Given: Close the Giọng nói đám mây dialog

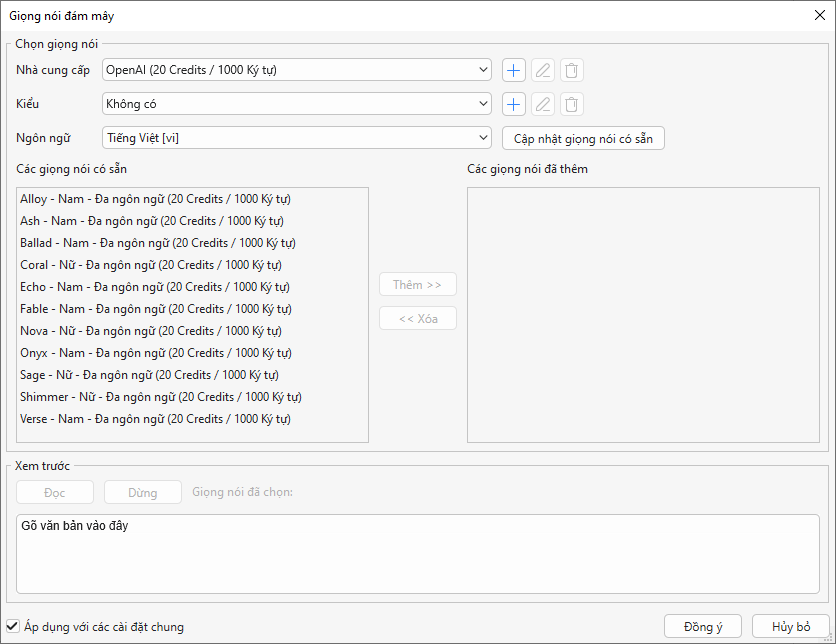Looking at the screenshot, I should pyautogui.click(x=819, y=15).
